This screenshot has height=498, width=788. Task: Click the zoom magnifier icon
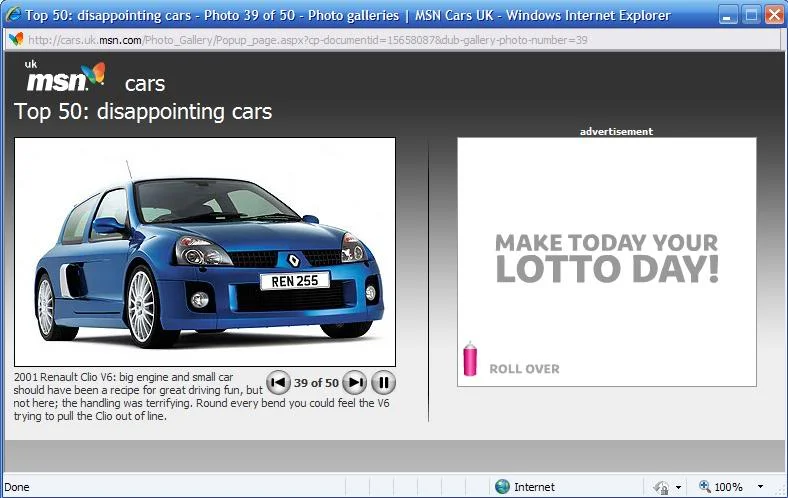pyautogui.click(x=705, y=486)
